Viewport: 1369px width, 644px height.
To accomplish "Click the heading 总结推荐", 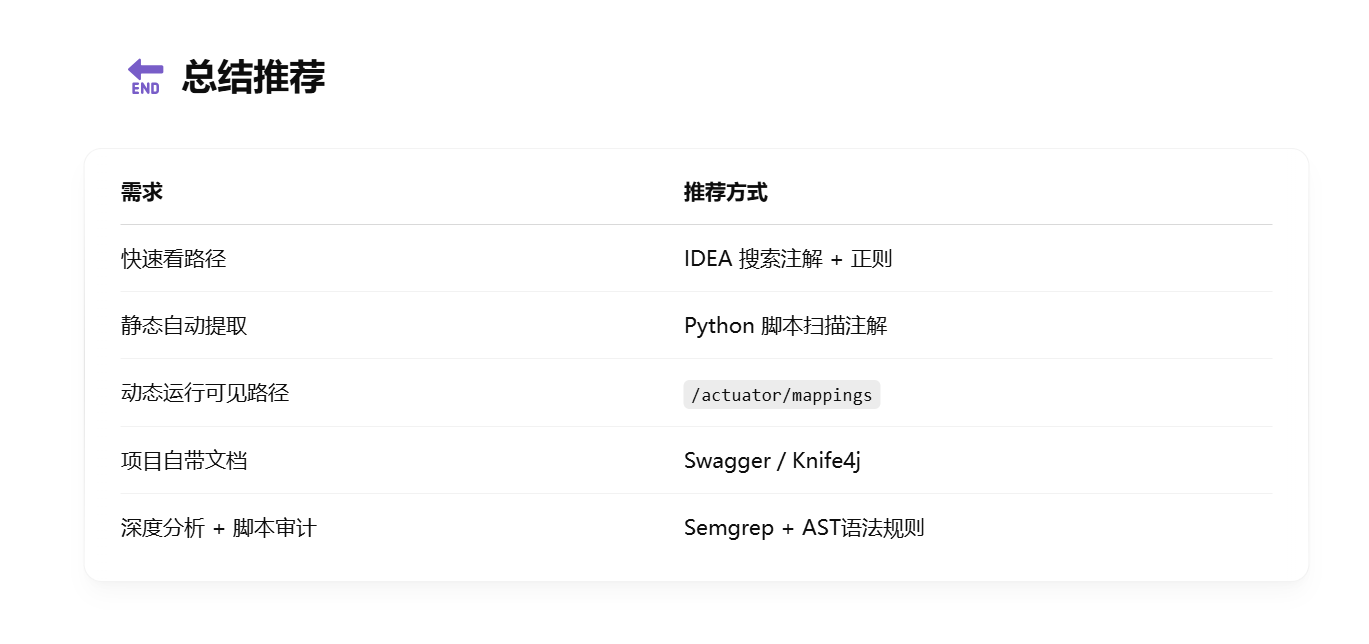I will 253,77.
